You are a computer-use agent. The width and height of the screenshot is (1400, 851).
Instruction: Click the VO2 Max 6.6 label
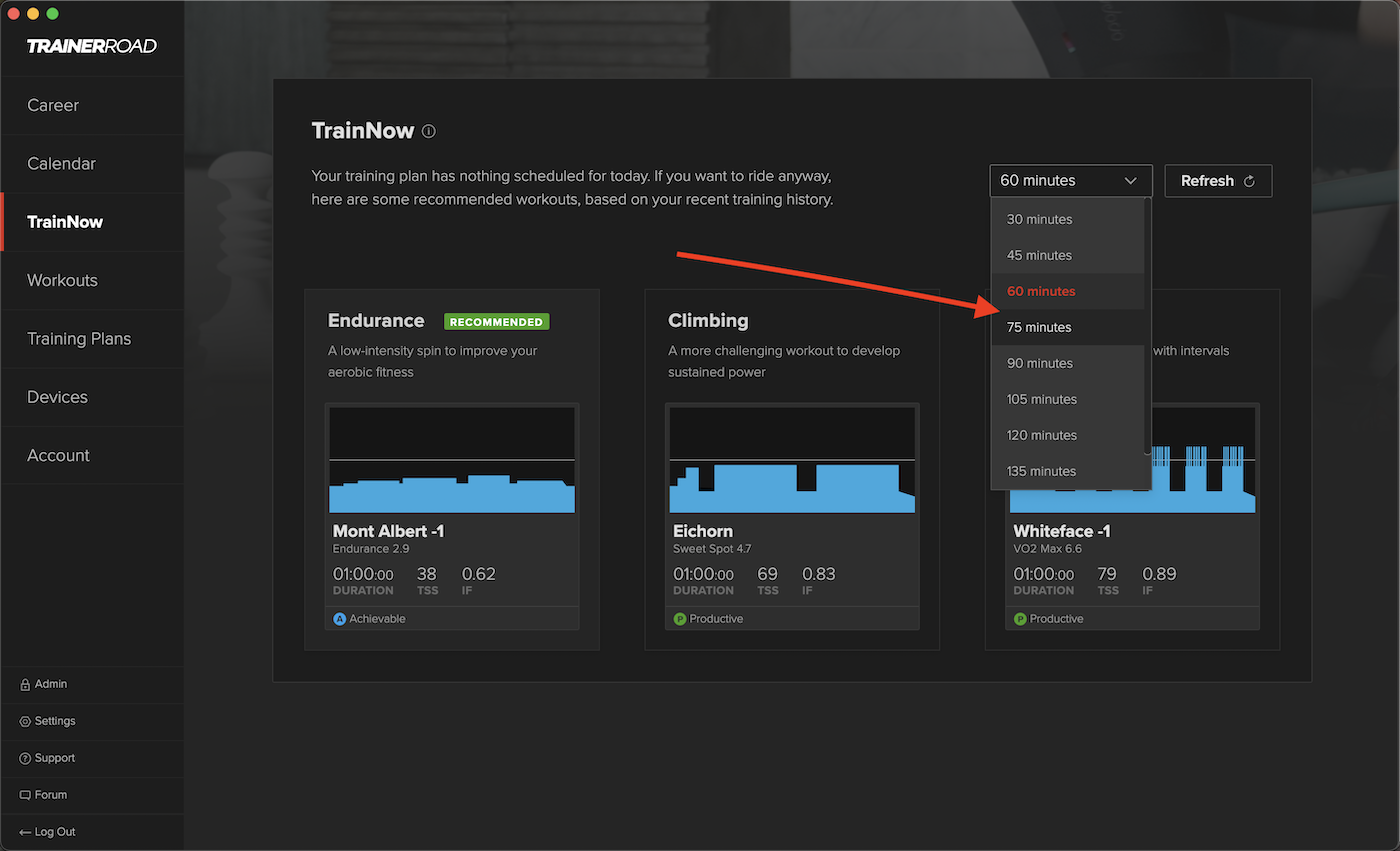(x=1048, y=549)
